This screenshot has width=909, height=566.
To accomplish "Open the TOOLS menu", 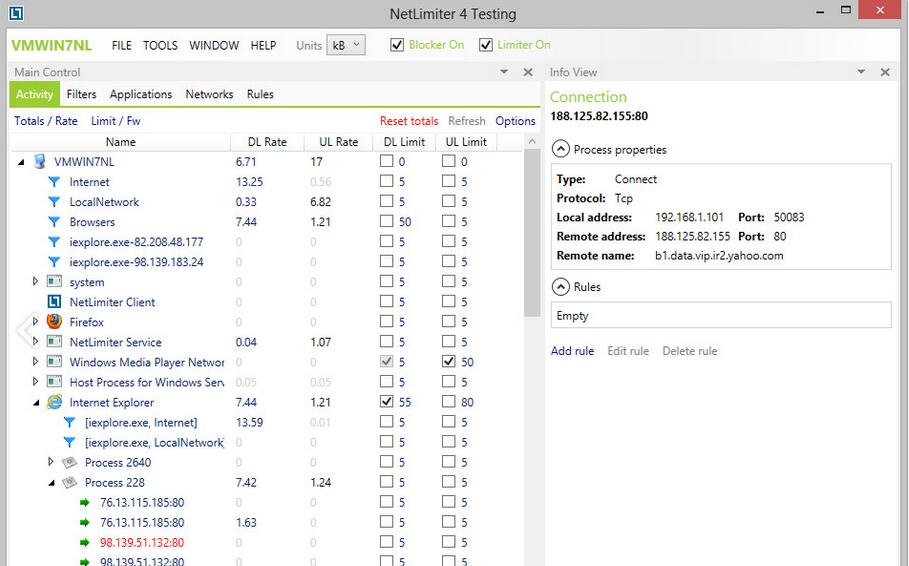I will 161,45.
